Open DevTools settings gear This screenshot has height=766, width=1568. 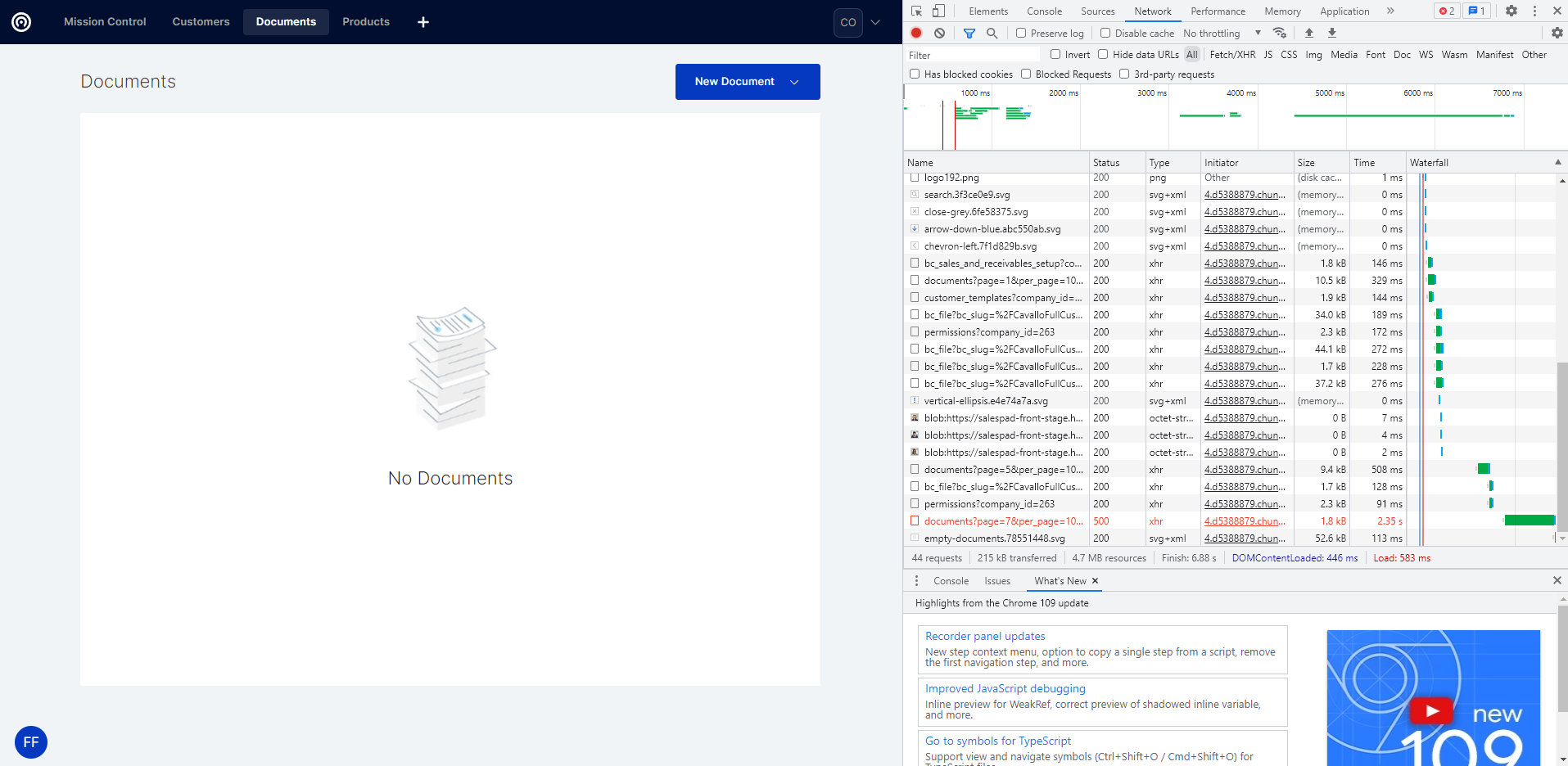point(1511,11)
